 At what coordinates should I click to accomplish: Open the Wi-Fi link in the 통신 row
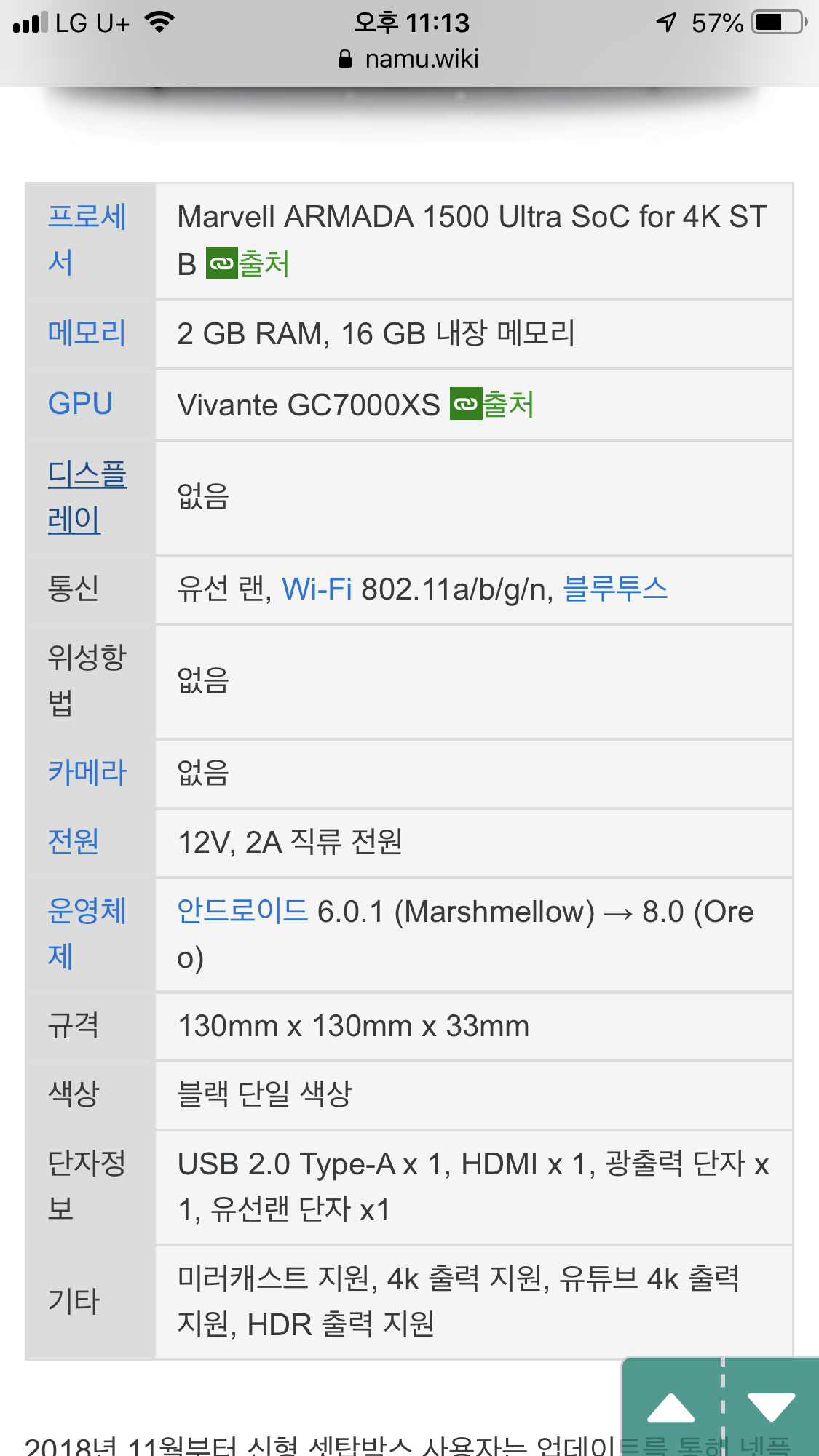pos(317,589)
